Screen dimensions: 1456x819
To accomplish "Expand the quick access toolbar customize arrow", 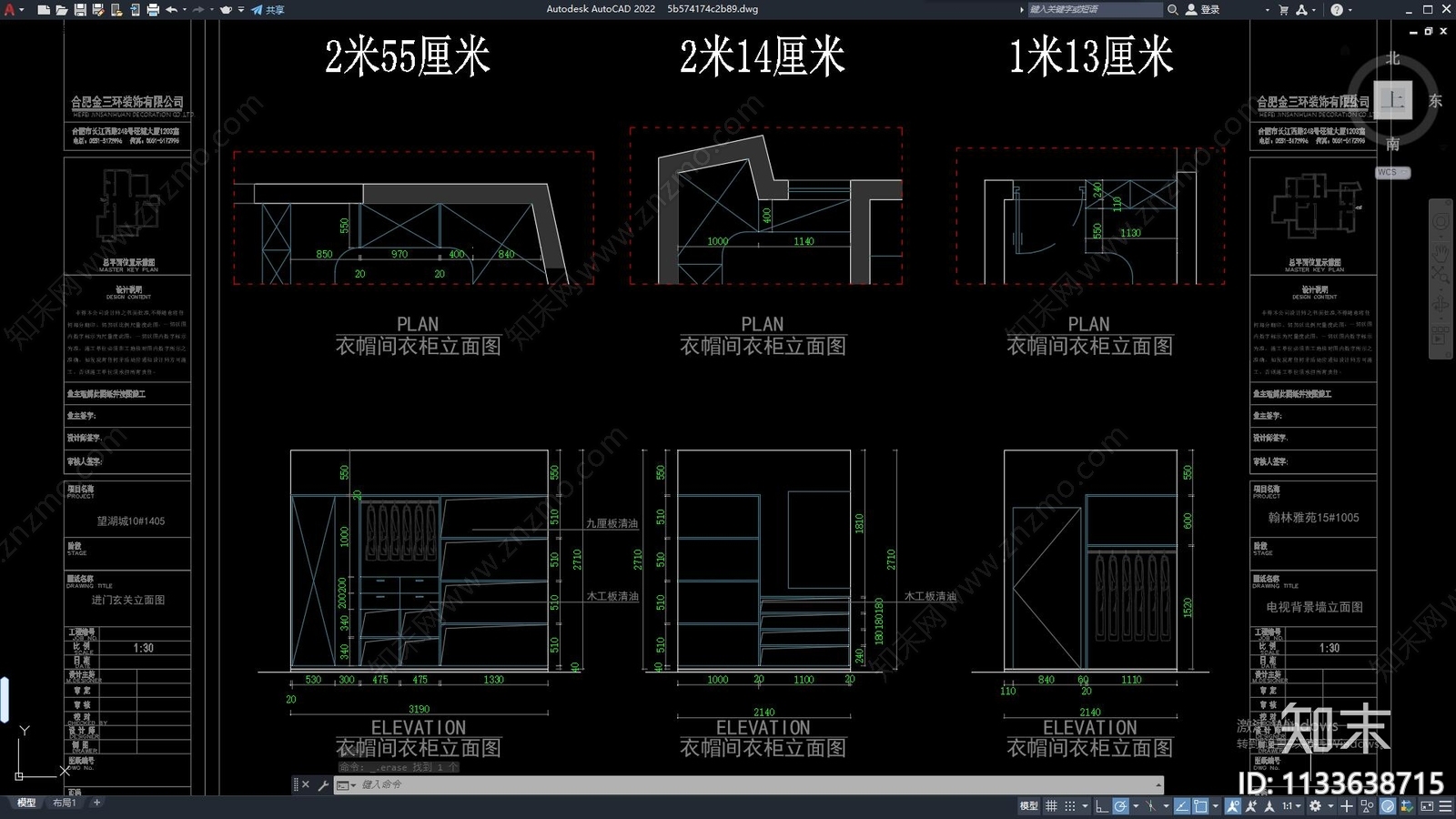I will click(241, 9).
